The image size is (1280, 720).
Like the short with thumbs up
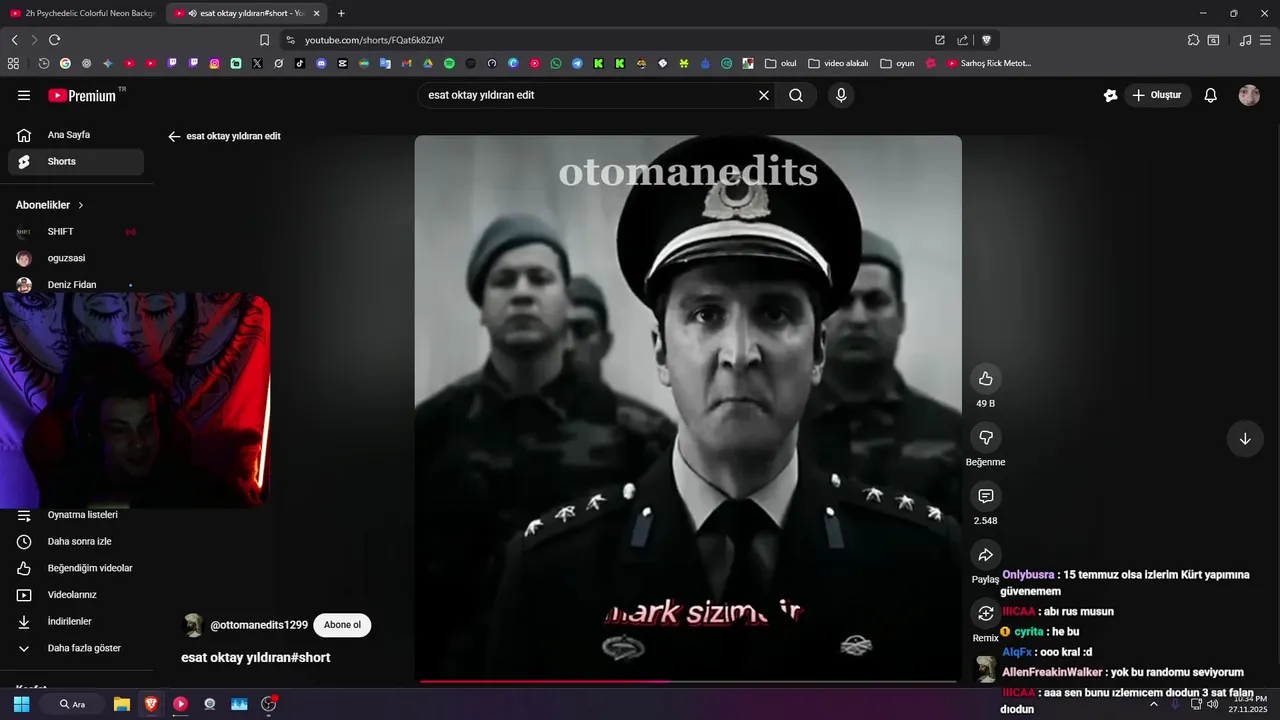(986, 378)
